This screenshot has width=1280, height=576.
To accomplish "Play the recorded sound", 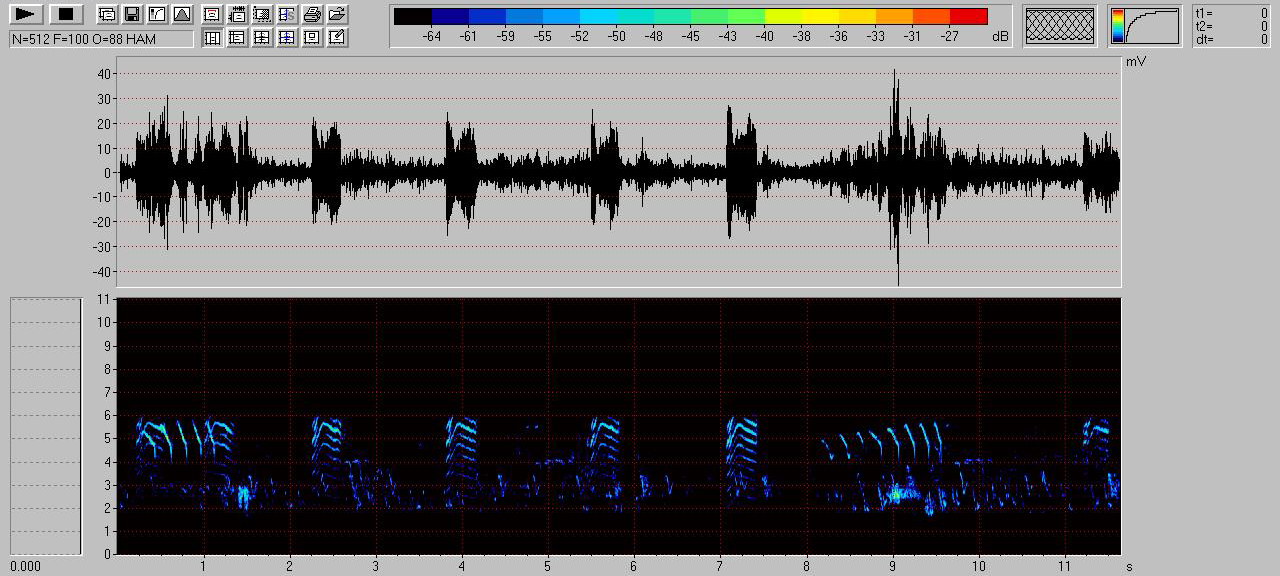I will point(27,14).
